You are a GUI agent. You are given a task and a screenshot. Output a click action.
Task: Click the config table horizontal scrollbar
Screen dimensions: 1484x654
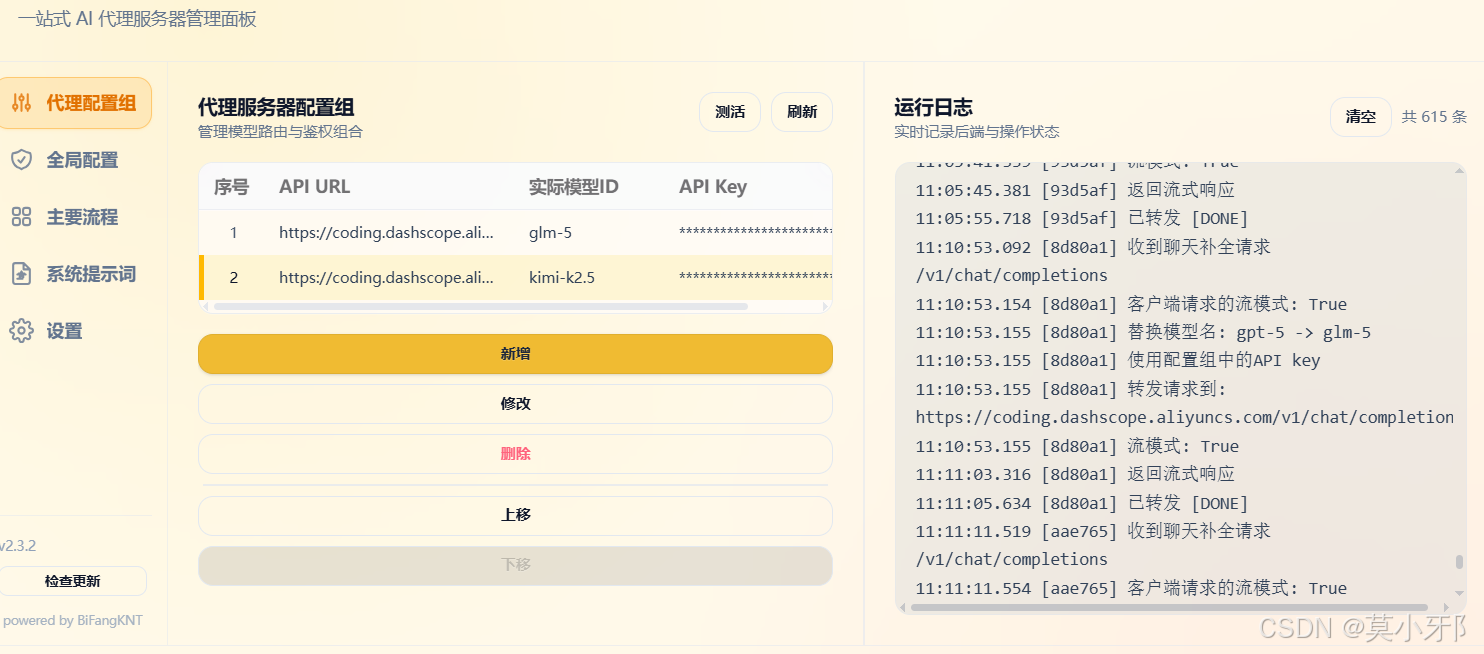click(482, 306)
